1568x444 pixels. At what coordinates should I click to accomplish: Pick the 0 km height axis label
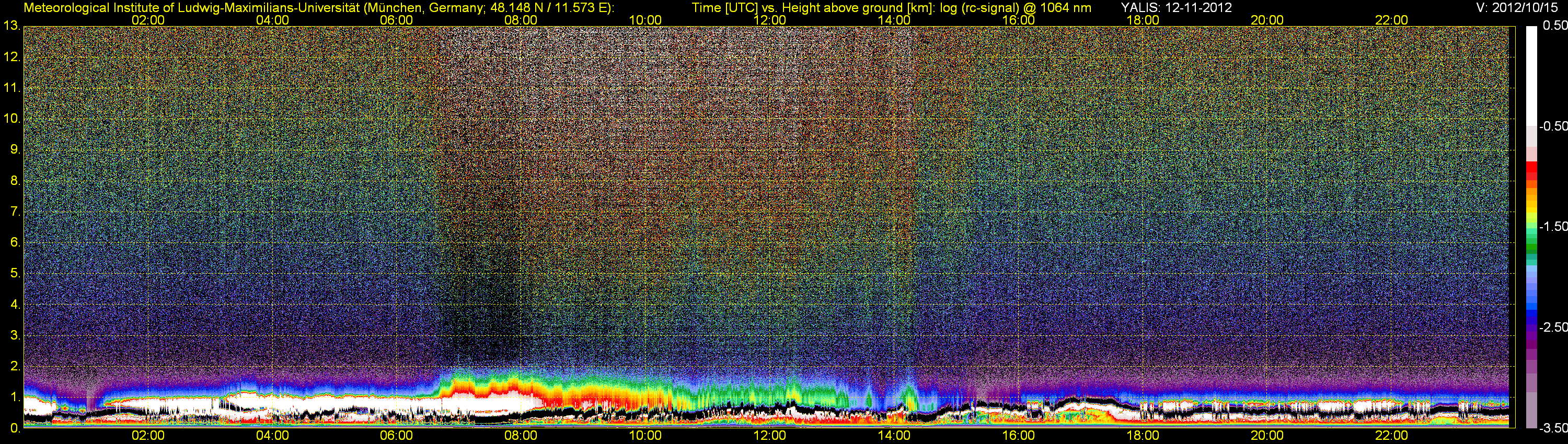tap(15, 428)
